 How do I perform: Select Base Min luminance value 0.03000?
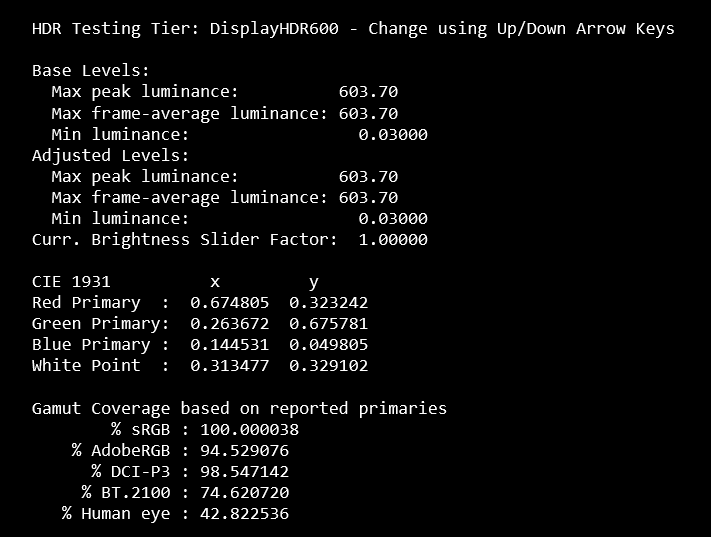(393, 135)
